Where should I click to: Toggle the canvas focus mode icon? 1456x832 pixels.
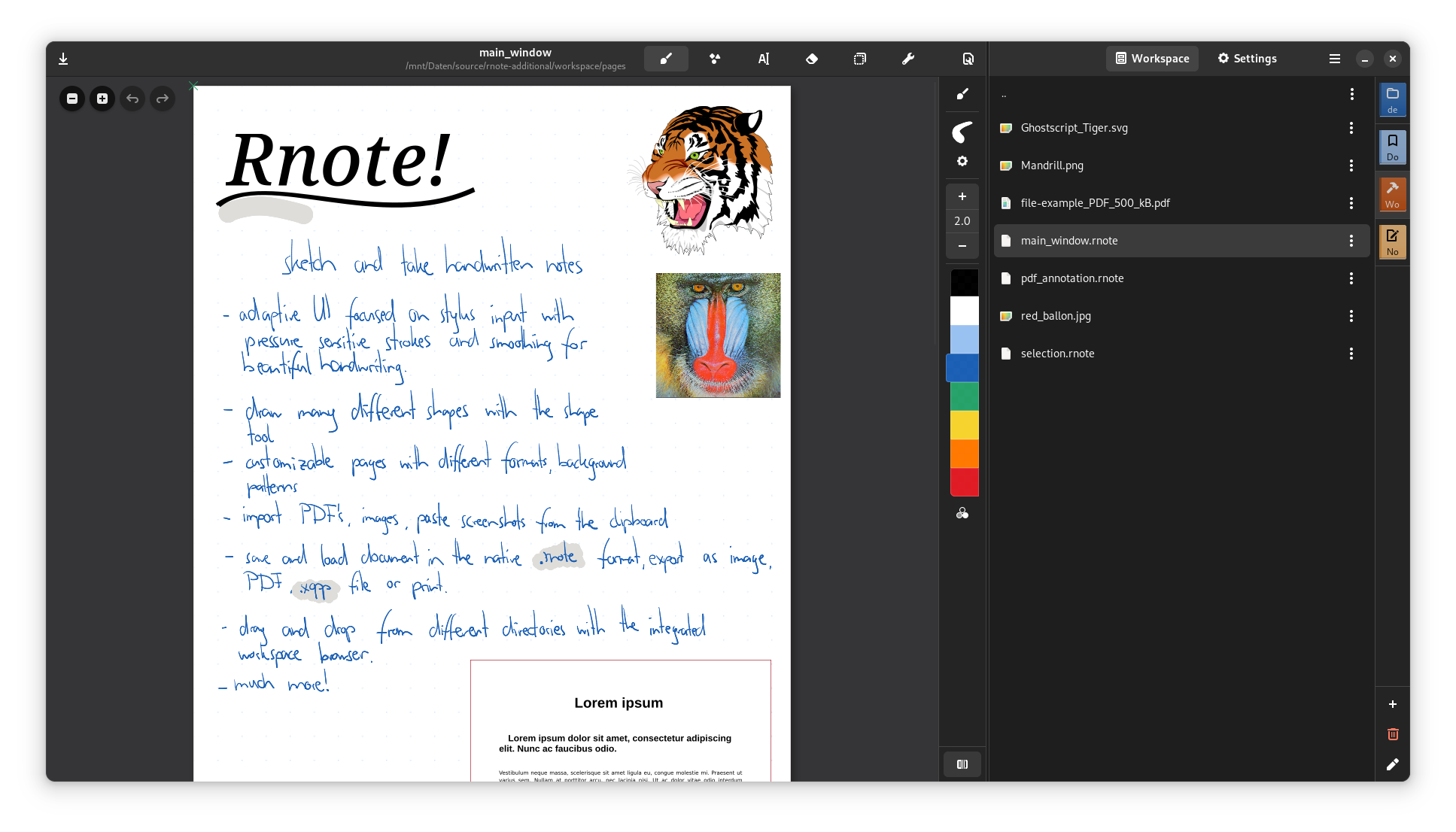(x=968, y=59)
